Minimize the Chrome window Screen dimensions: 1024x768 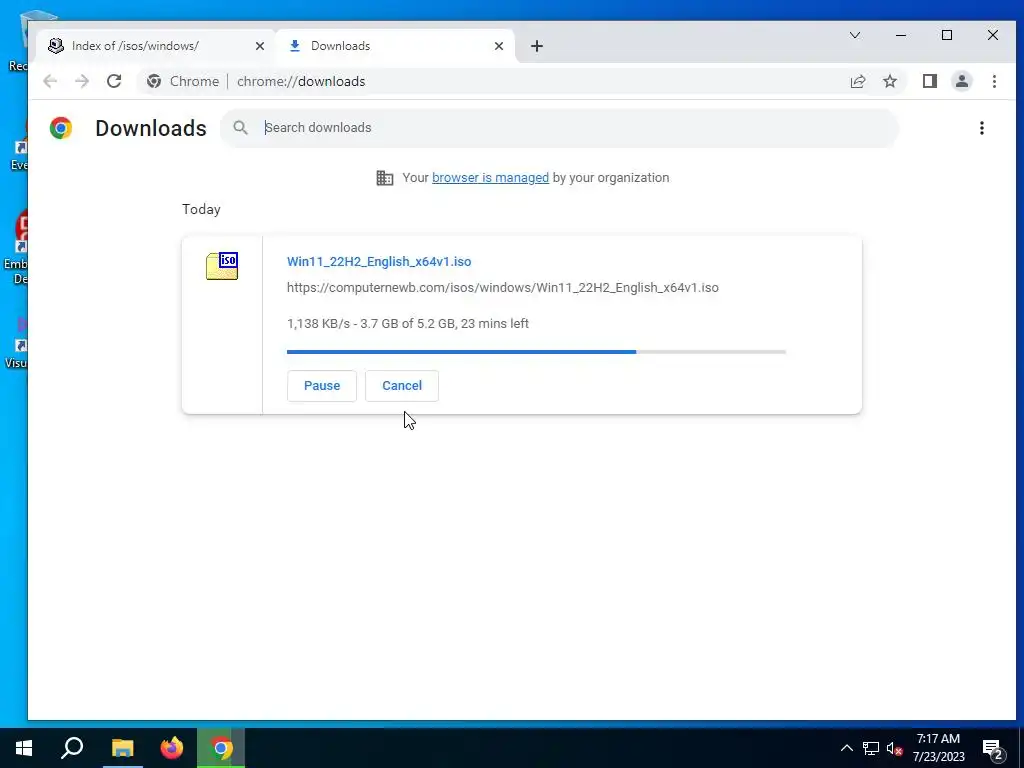[x=901, y=35]
